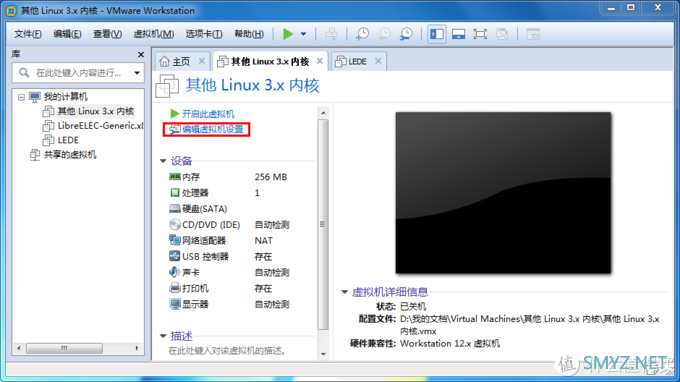Select LibreELEC-Generic VM in library tree

pyautogui.click(x=100, y=126)
